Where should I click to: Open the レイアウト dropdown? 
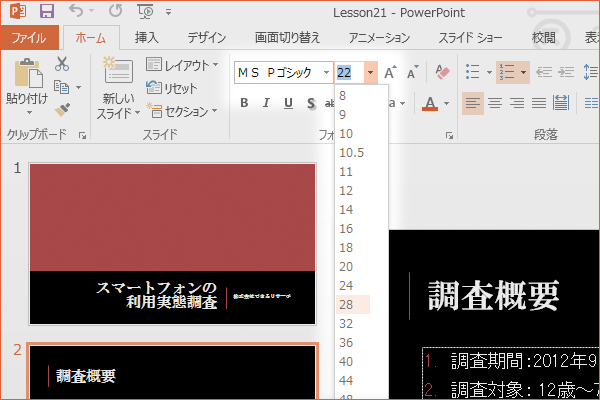click(x=182, y=65)
